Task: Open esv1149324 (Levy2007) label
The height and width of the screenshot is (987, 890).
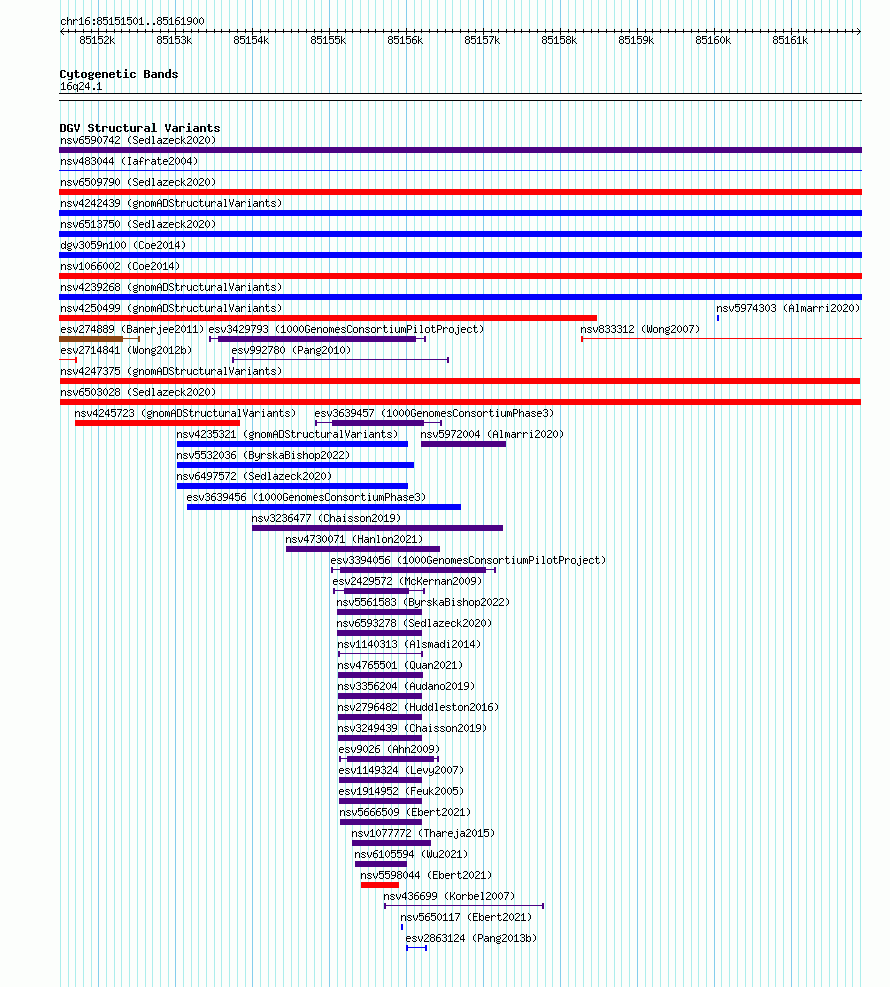Action: pyautogui.click(x=401, y=770)
